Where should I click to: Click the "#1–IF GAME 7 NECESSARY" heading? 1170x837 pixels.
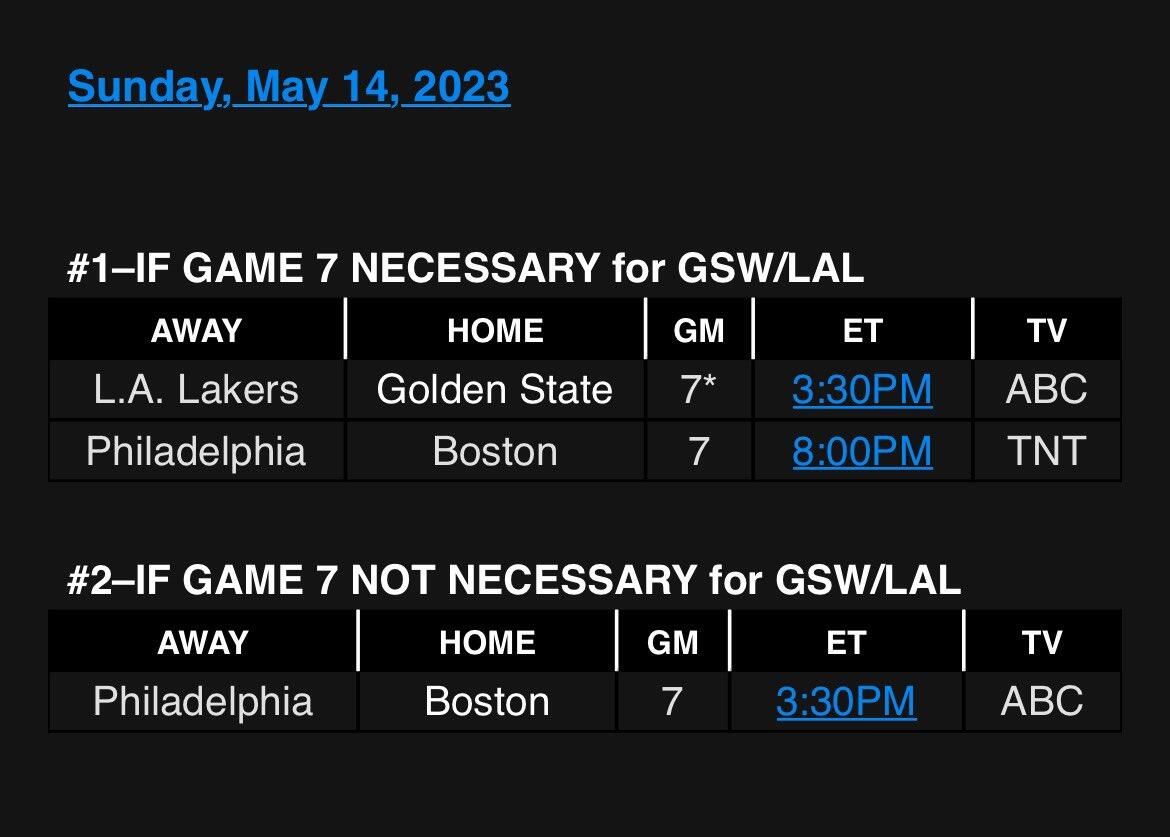click(x=465, y=270)
